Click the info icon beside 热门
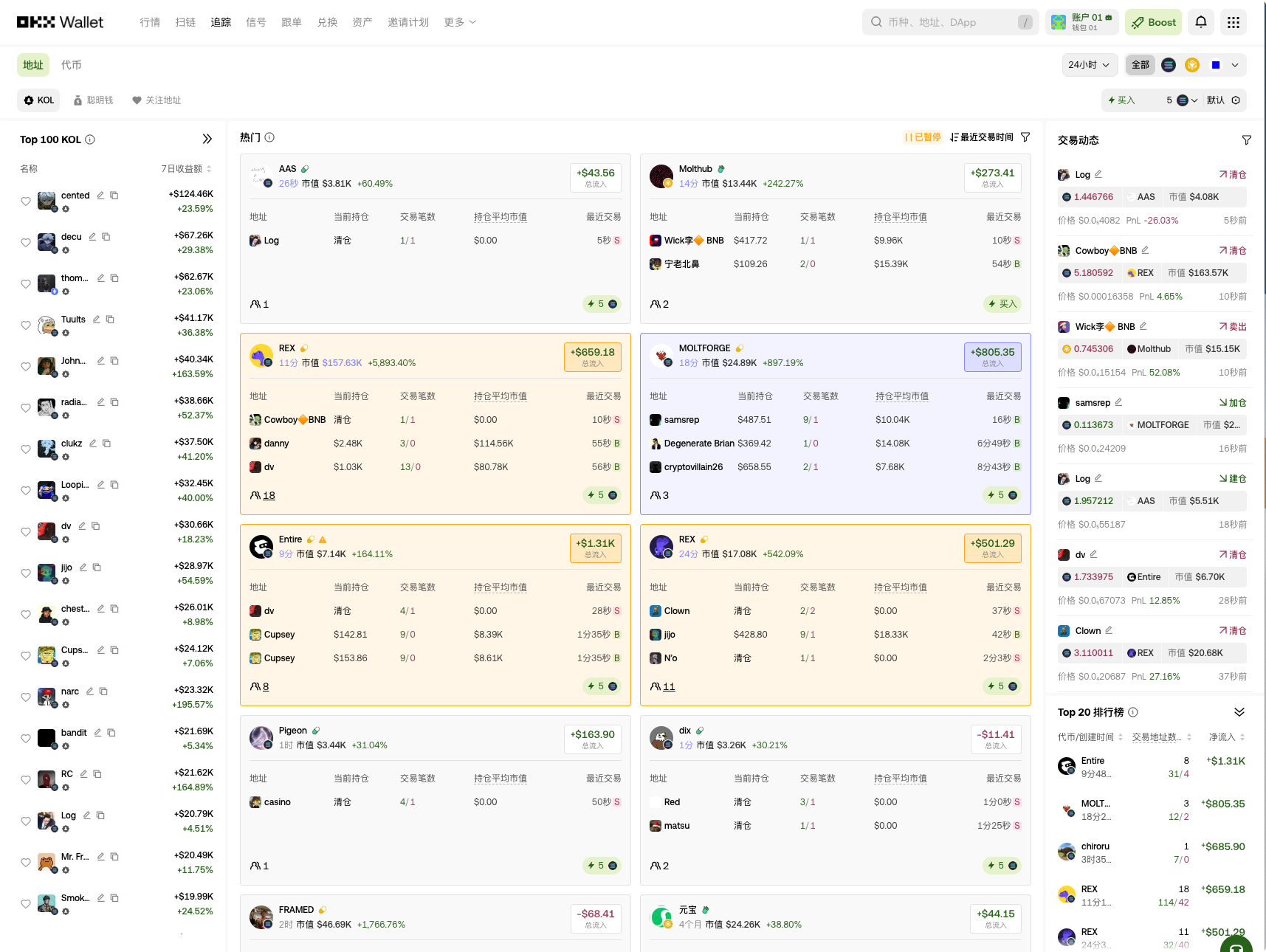 [x=269, y=137]
